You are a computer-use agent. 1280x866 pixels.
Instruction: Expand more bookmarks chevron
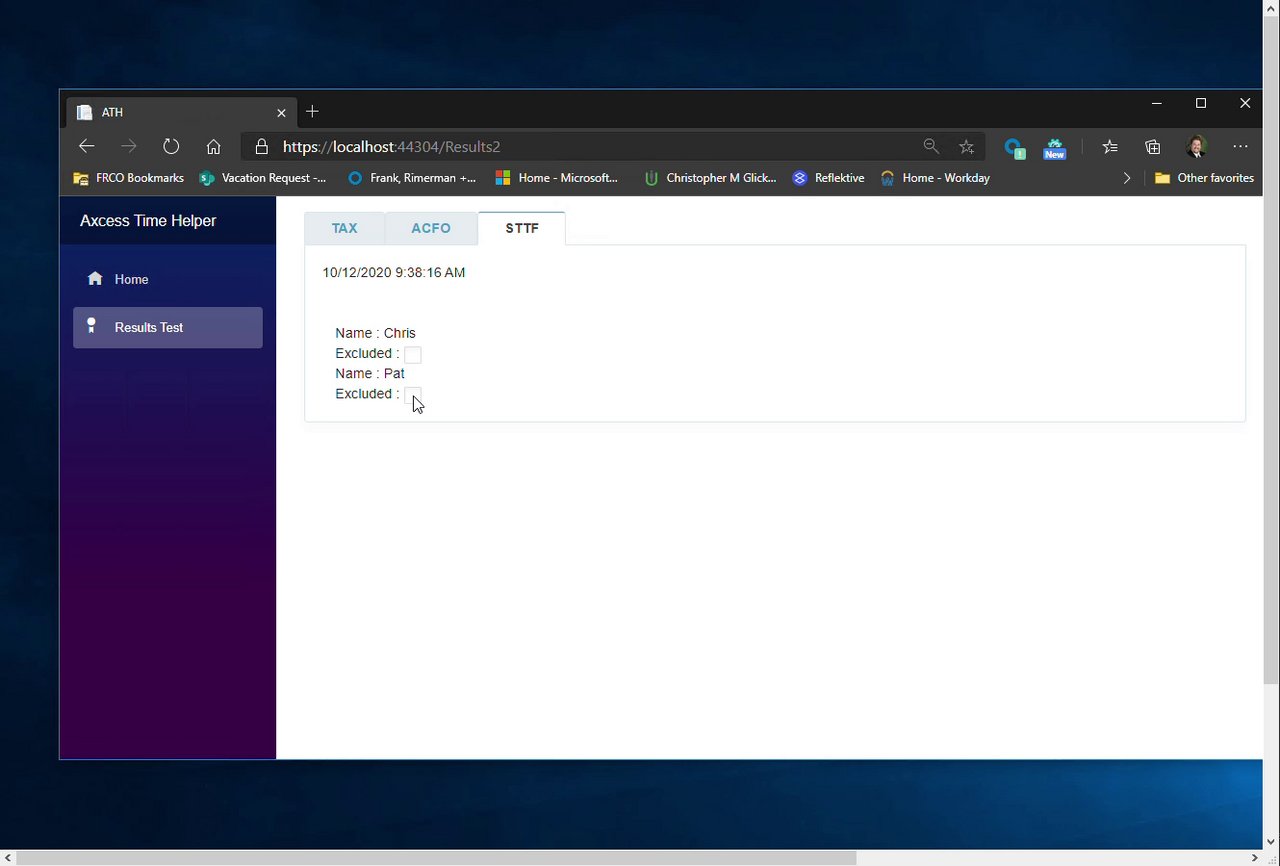point(1127,178)
